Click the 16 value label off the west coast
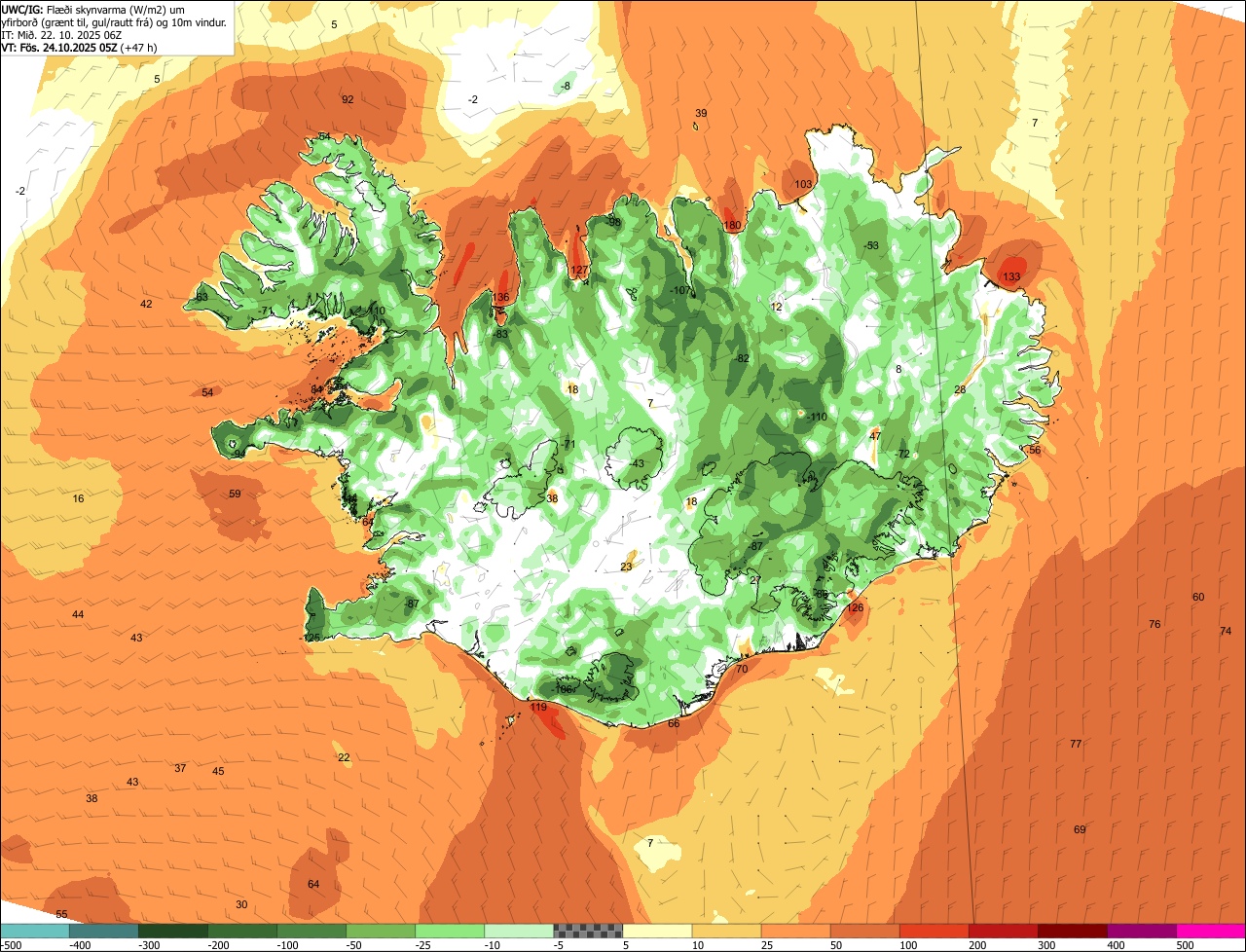Screen dimensions: 1246x952 click(x=78, y=498)
